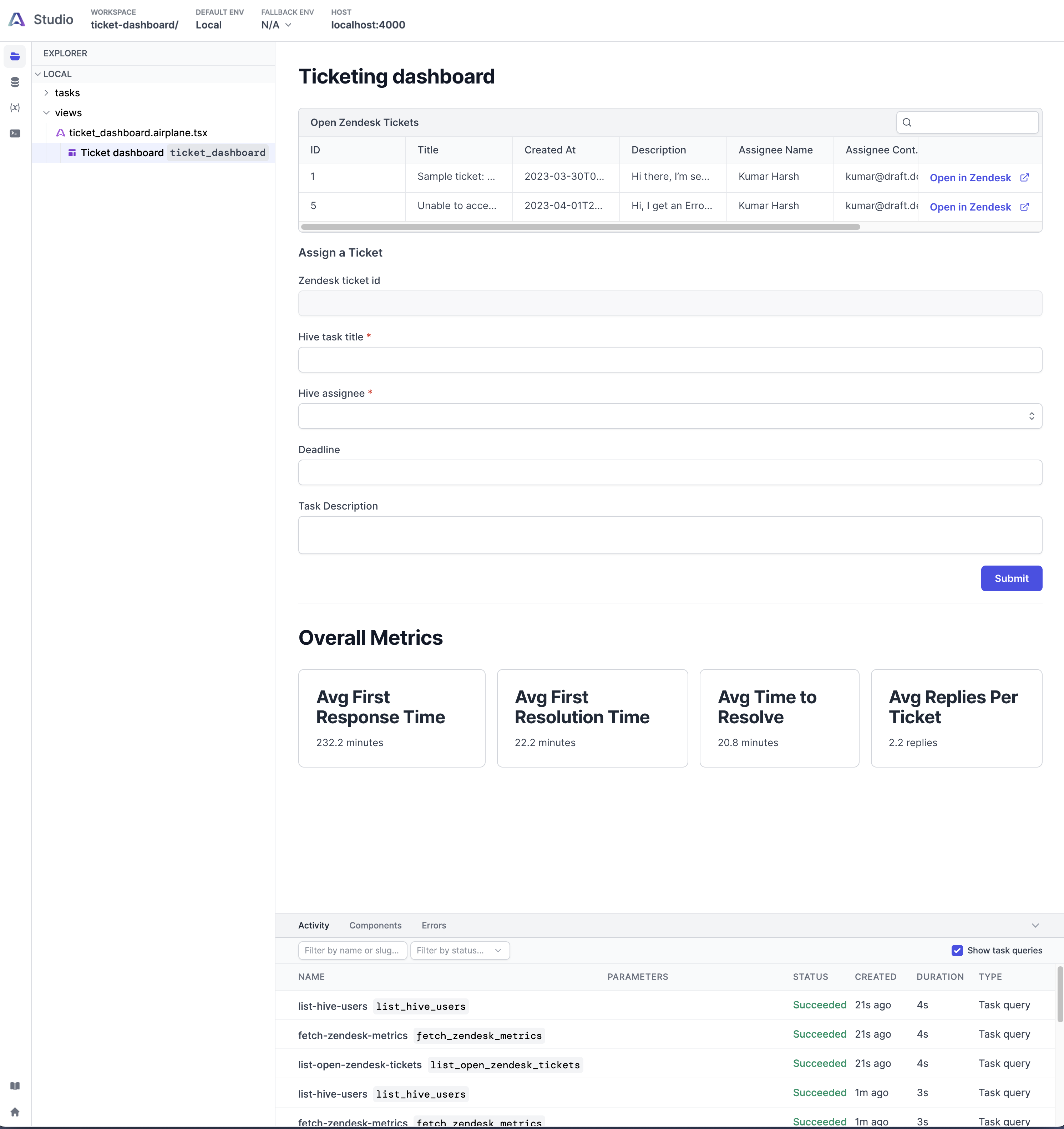The height and width of the screenshot is (1129, 1064).
Task: Click the STATUS column header in activity
Action: pos(810,977)
